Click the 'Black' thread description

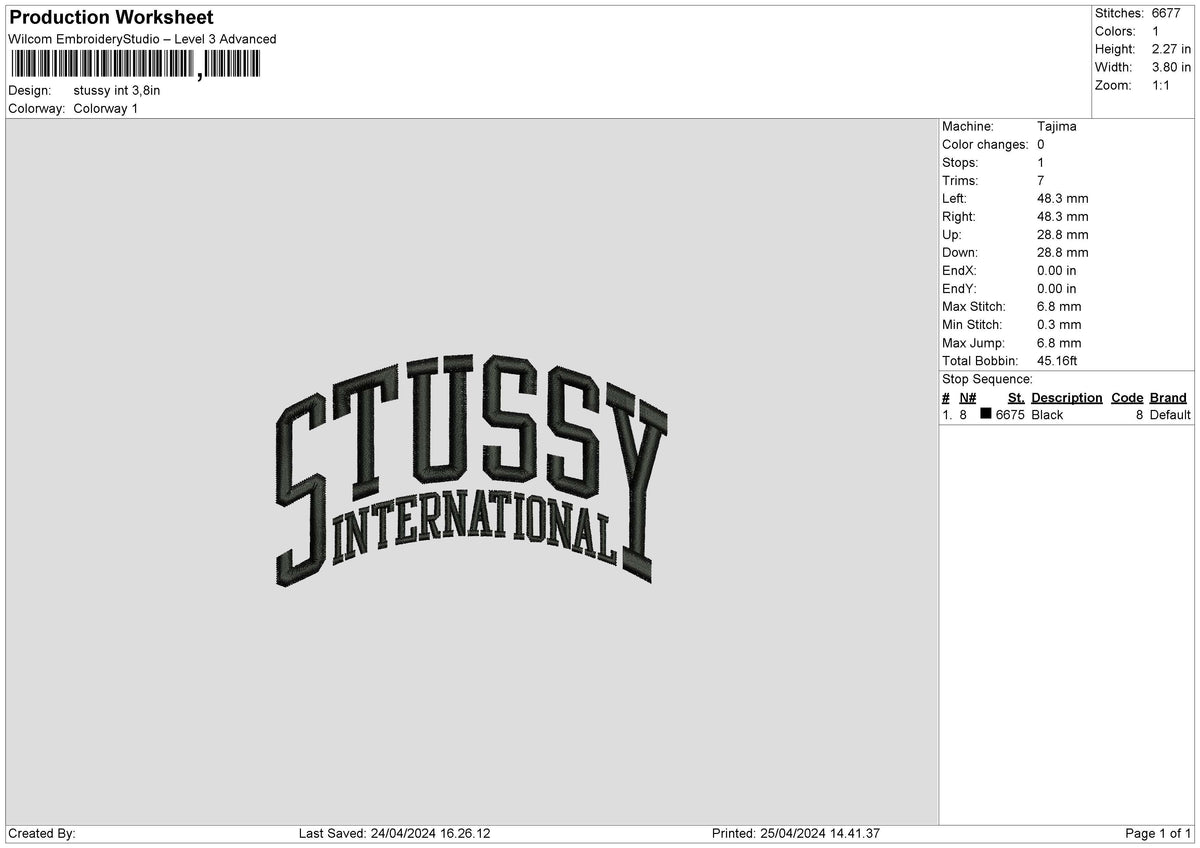(1047, 415)
